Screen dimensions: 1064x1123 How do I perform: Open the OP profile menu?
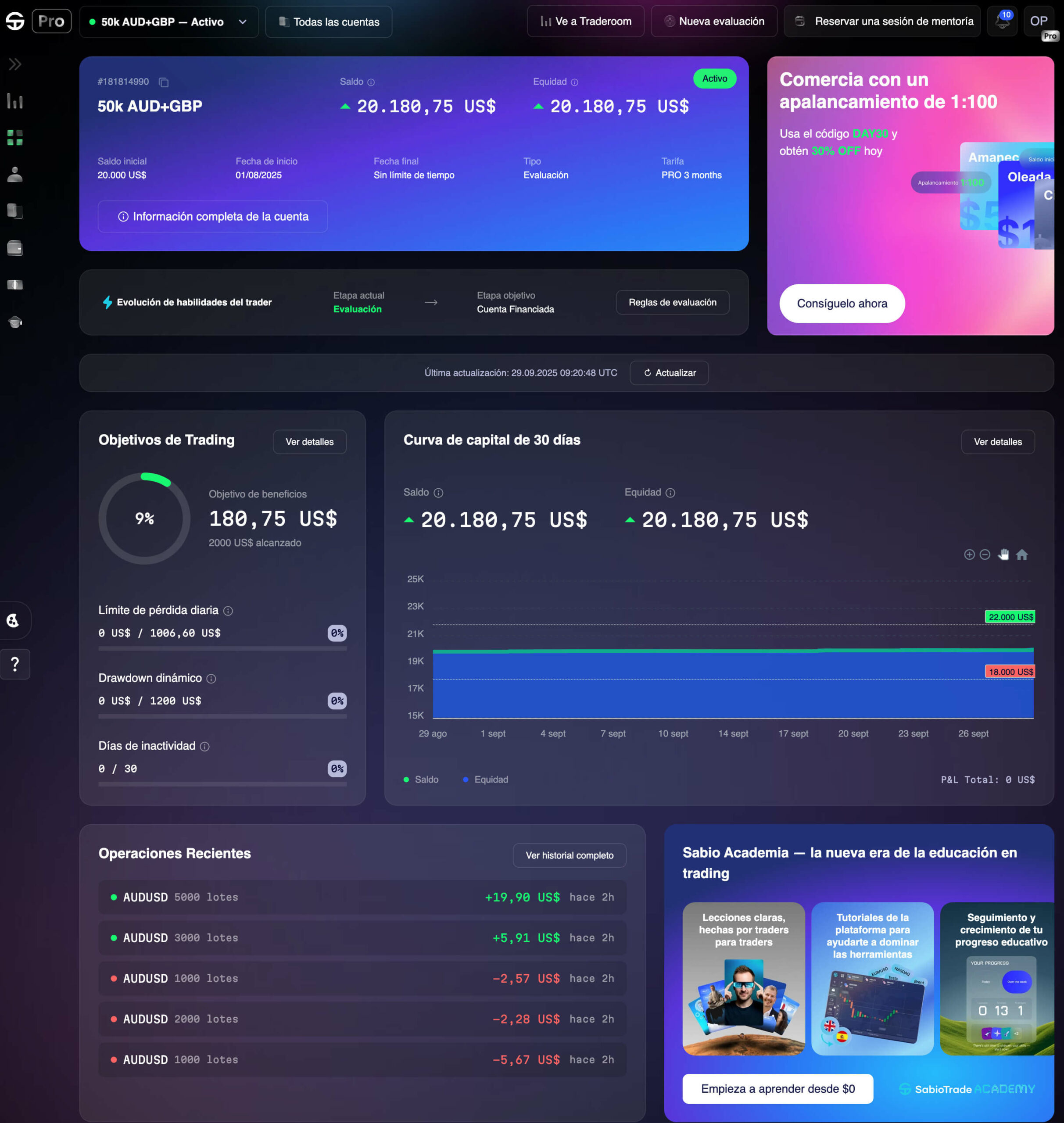1038,21
